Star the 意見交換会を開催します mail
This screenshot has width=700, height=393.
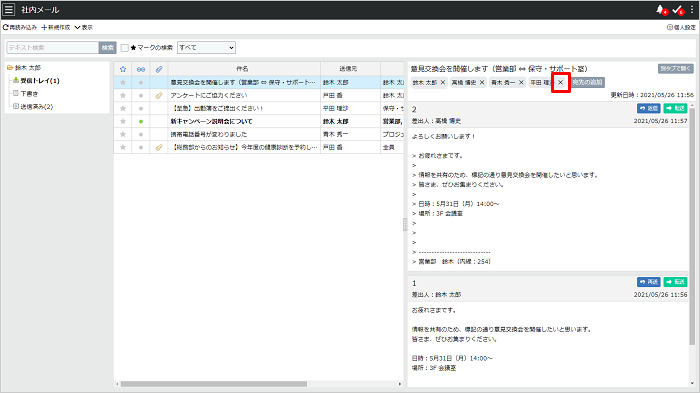click(123, 83)
